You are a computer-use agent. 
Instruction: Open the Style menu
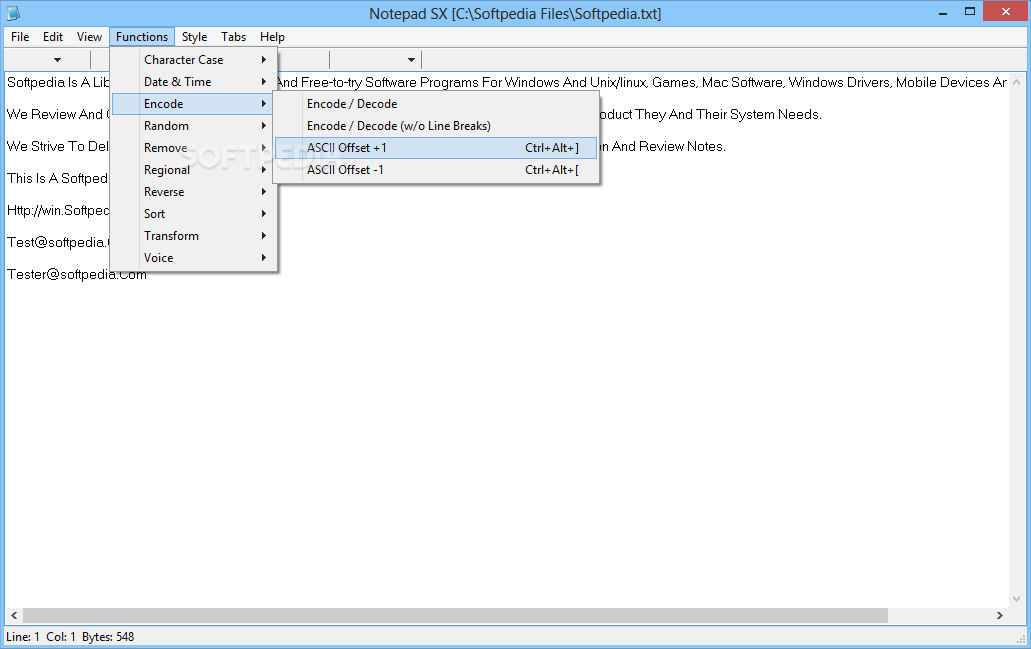(x=194, y=37)
